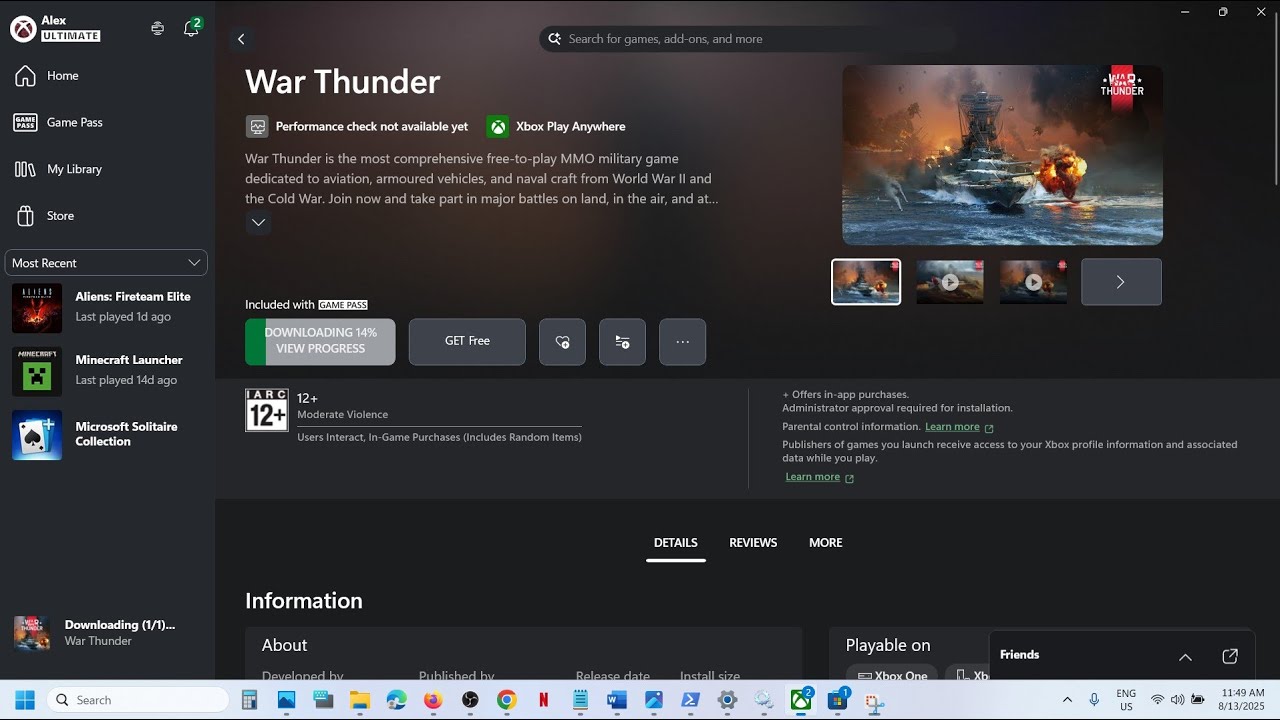Screen dimensions: 1280x720
Task: Switch to the DETAILS tab
Action: pyautogui.click(x=676, y=543)
